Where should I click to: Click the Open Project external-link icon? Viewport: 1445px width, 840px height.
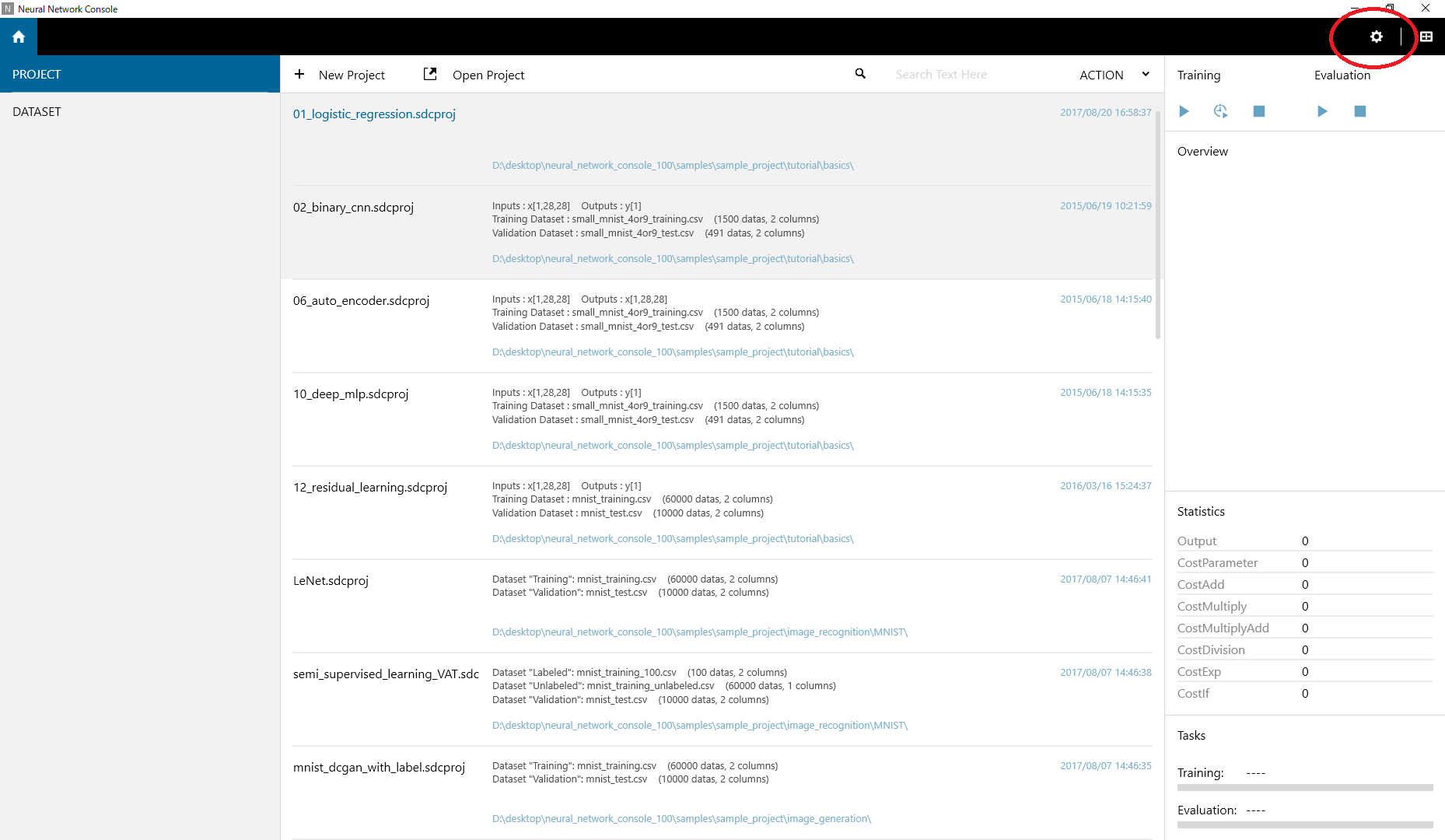(430, 74)
